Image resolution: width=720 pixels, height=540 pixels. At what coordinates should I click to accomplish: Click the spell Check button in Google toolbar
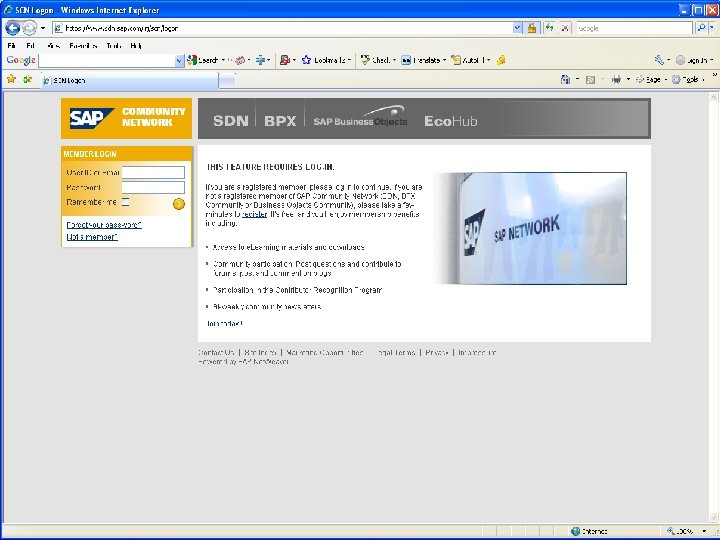coord(375,60)
